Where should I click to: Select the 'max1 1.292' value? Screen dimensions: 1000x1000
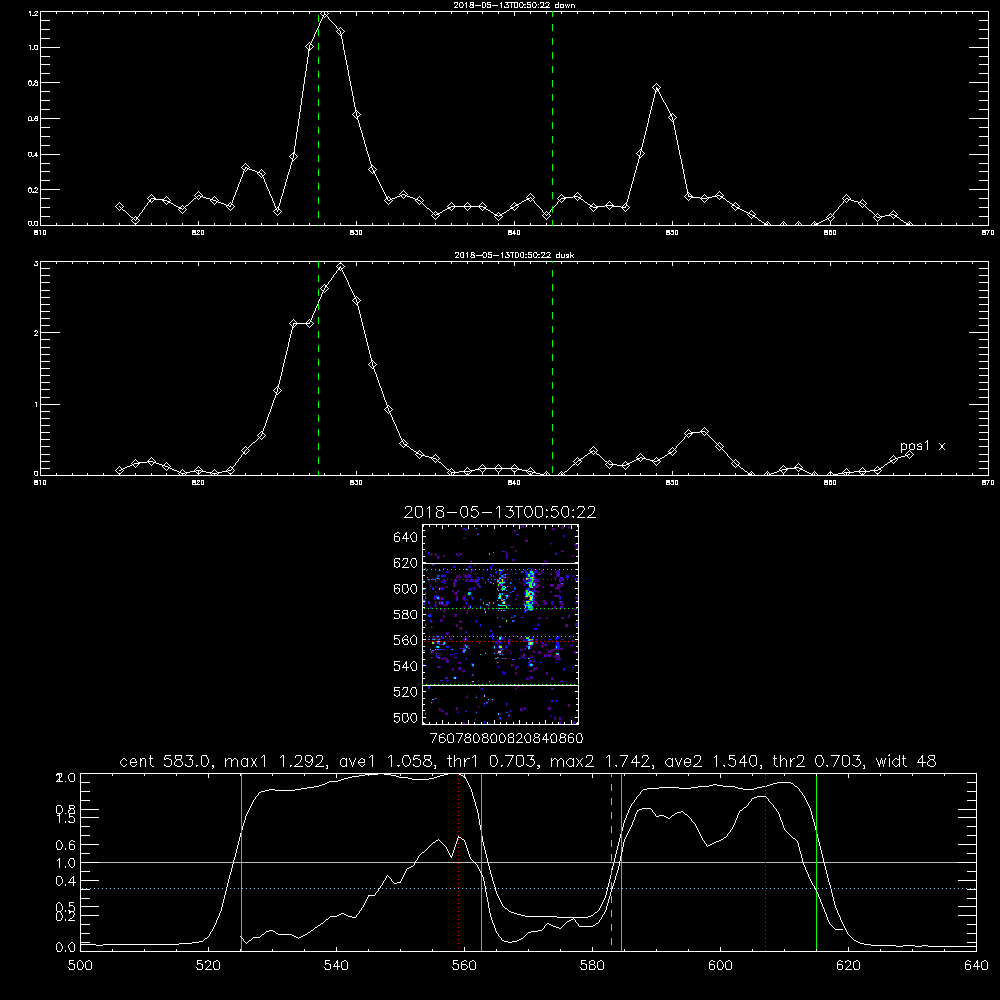(276, 761)
